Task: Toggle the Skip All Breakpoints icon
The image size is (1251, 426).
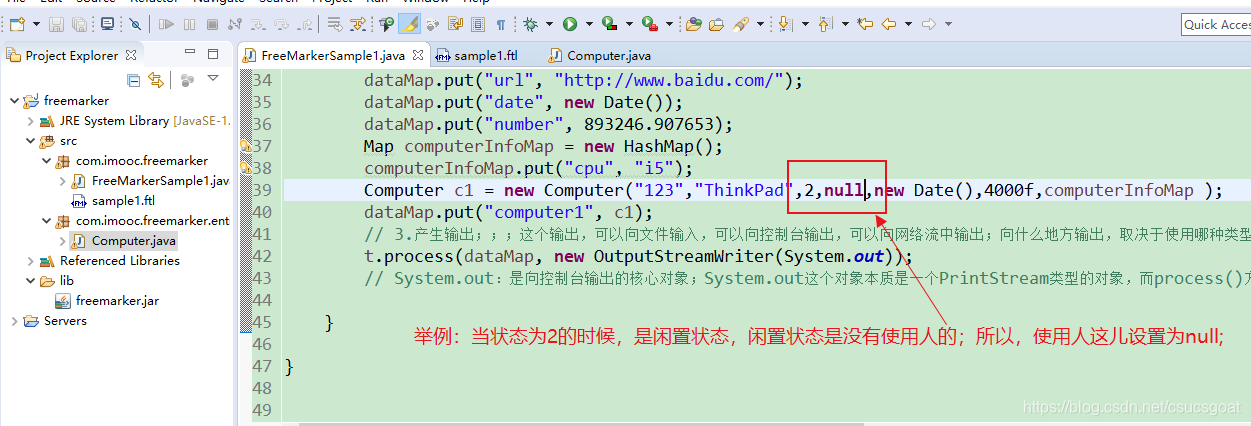Action: click(135, 24)
